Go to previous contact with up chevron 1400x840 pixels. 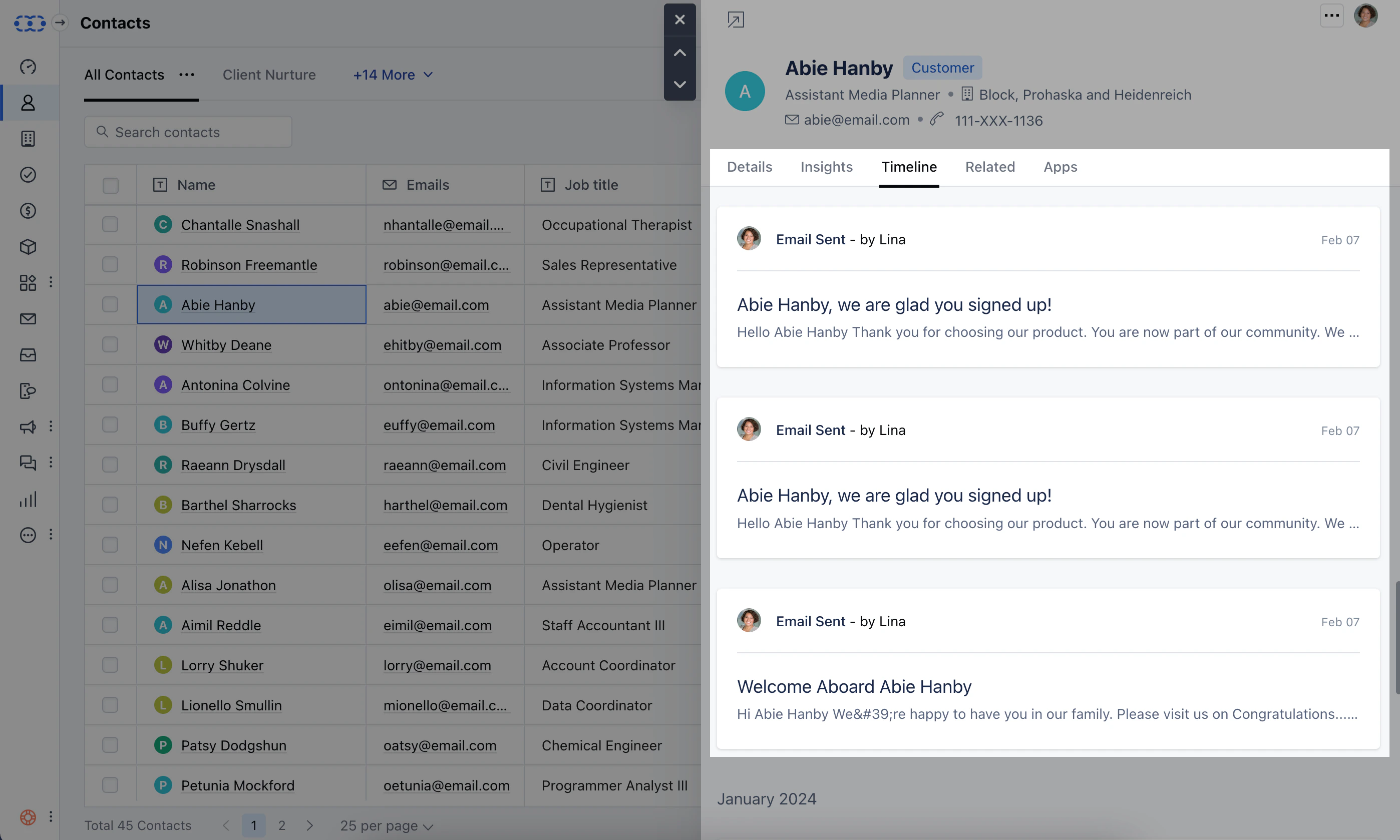click(x=679, y=53)
